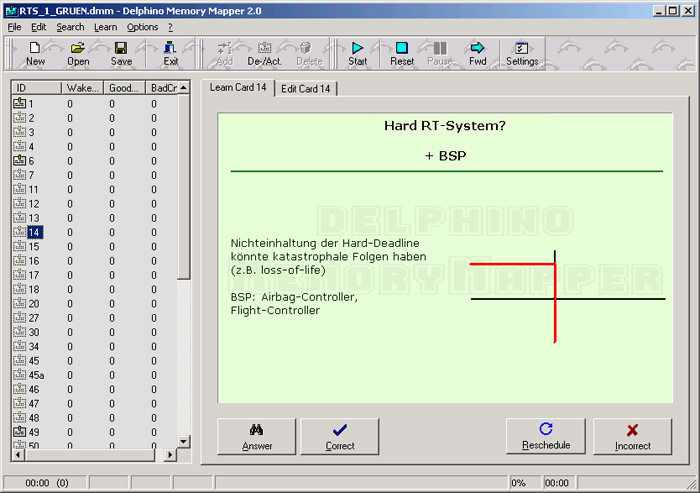Viewport: 700px width, 493px height.
Task: Click the vertical scrollbar thumb in card list
Action: [x=183, y=187]
